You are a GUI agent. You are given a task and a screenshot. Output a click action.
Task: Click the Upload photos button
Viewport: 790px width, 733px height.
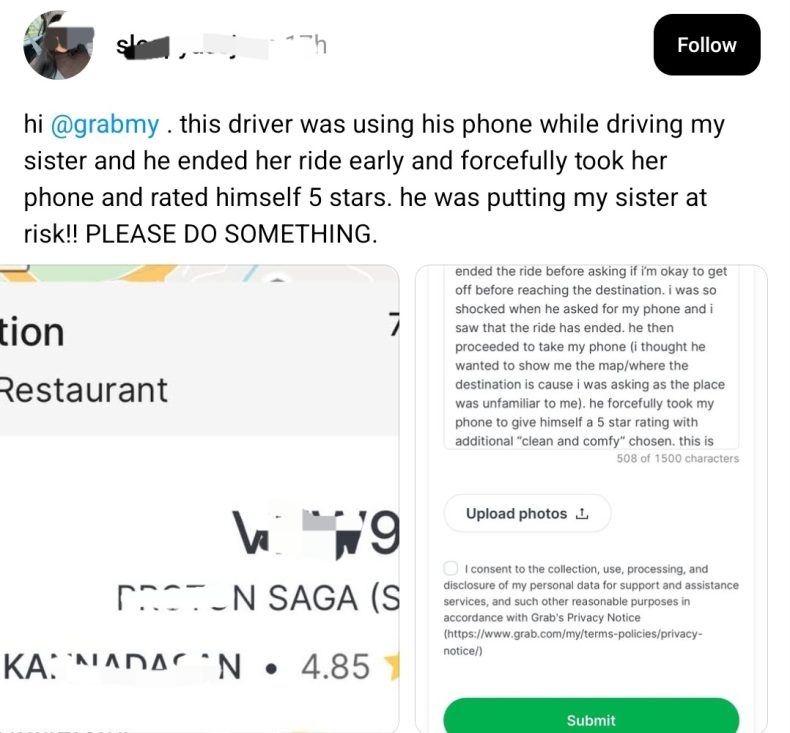[x=527, y=513]
